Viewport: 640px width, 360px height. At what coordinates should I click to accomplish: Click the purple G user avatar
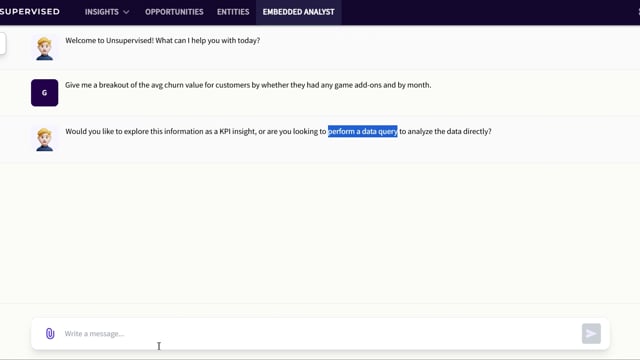click(44, 93)
